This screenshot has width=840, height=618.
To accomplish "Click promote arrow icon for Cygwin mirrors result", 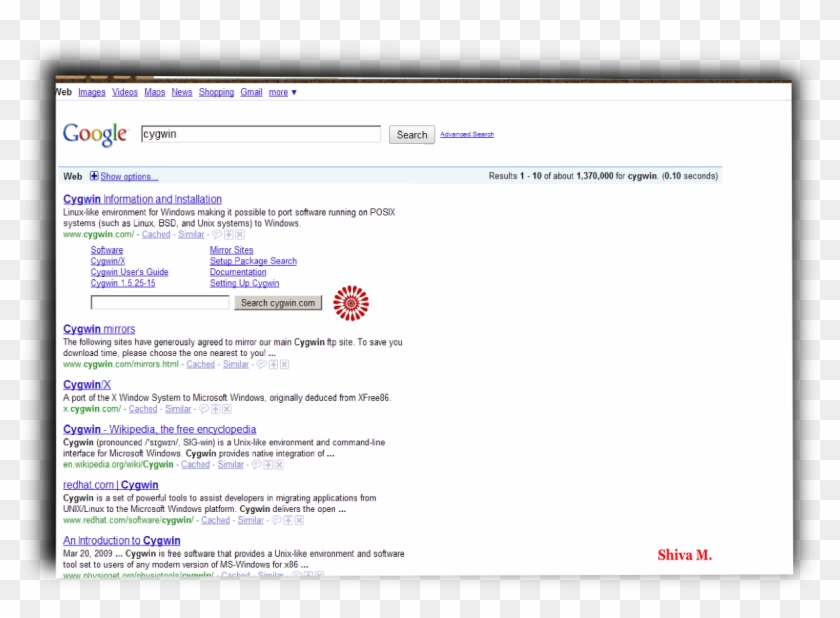I will click(x=273, y=364).
